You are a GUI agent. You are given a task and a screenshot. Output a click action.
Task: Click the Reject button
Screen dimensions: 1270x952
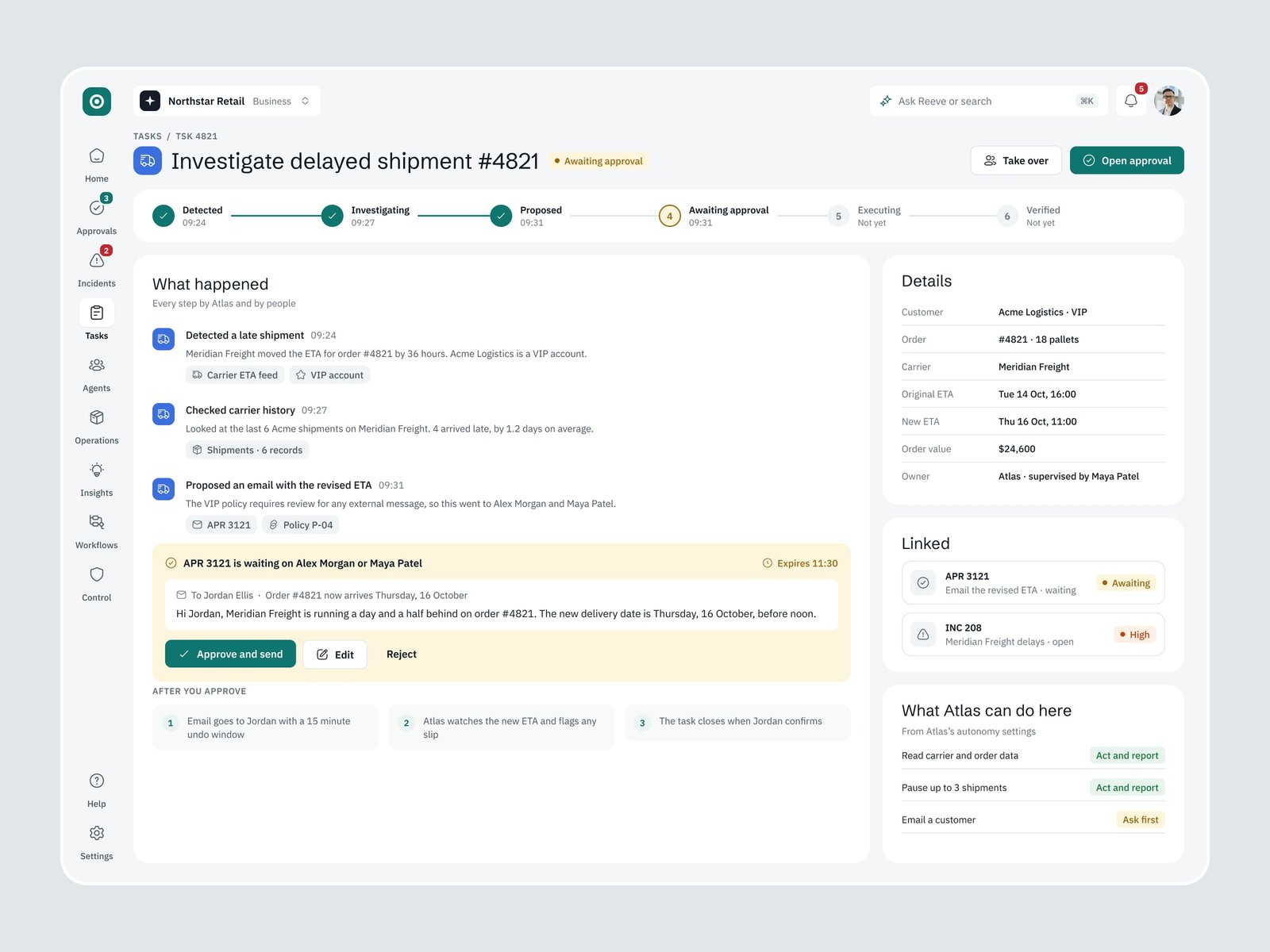402,654
